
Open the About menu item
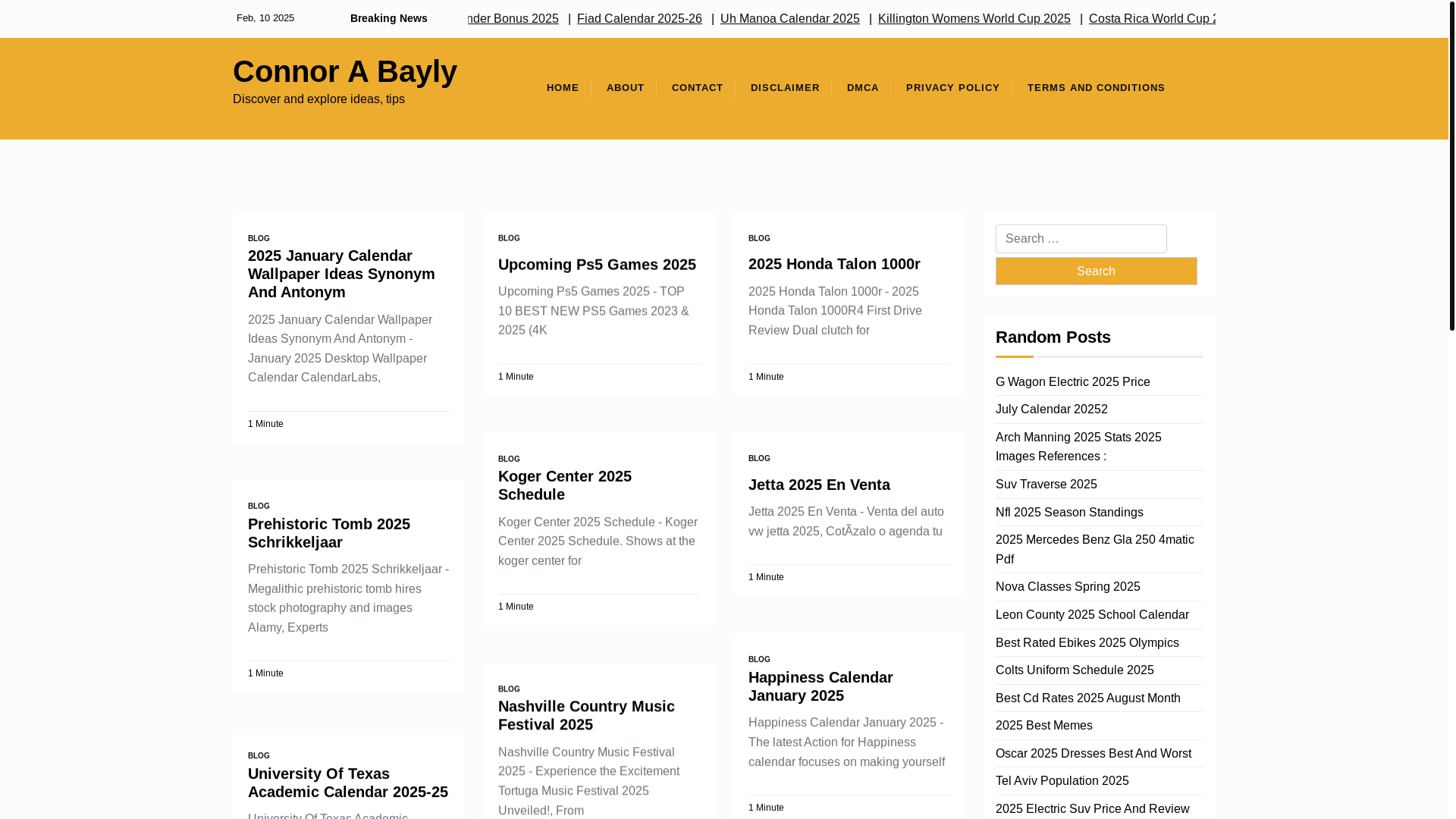625,88
